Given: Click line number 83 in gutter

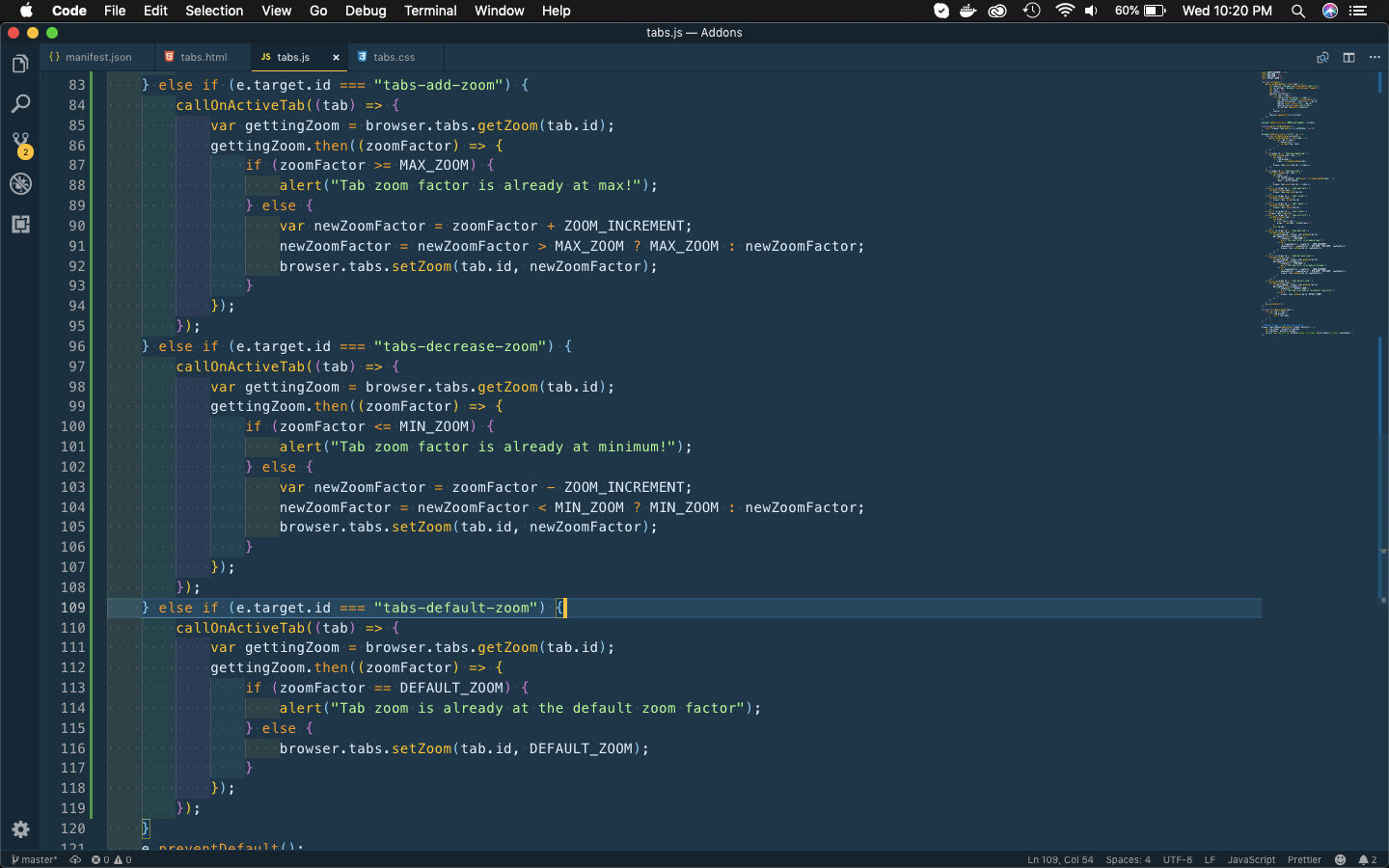Looking at the screenshot, I should tap(77, 85).
